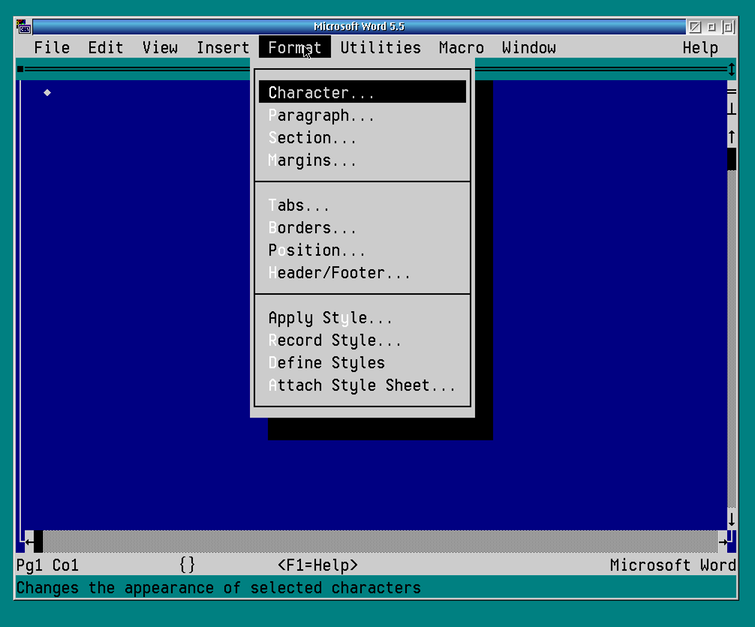Click the Microsoft Word 5.5 title bar
Screen dimensions: 755x627
coord(359,26)
